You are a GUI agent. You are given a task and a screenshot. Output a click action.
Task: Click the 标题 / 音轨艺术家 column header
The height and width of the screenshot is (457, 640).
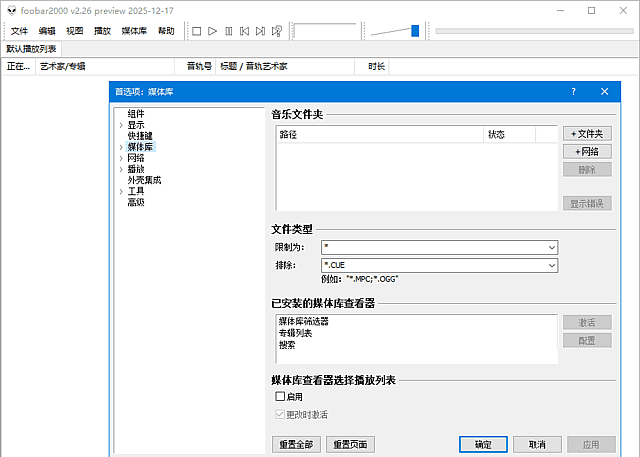pos(285,67)
